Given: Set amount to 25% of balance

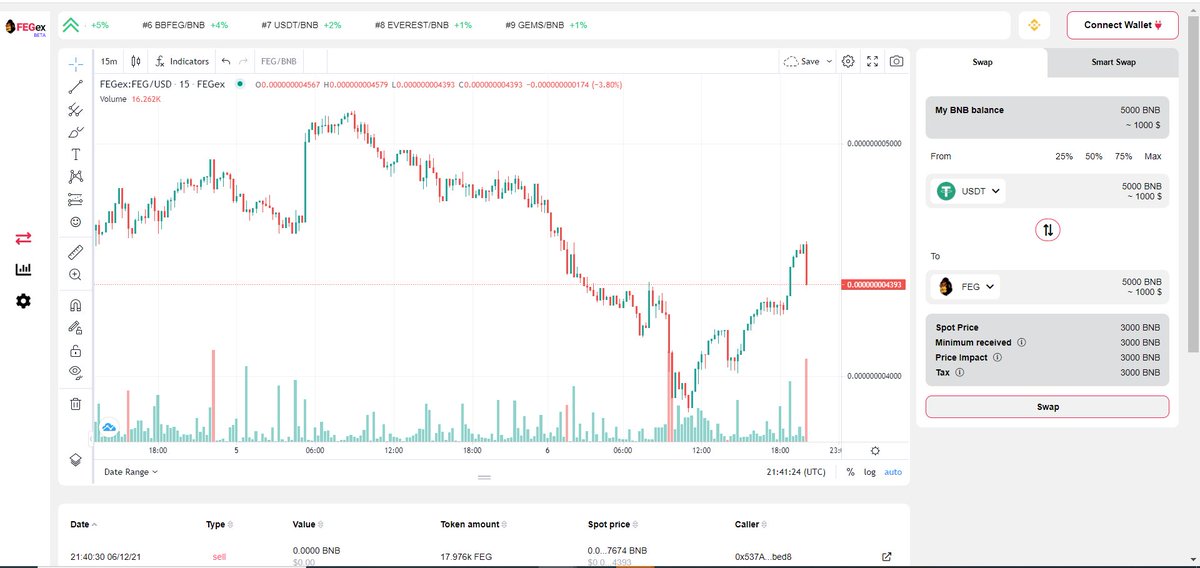Looking at the screenshot, I should (x=1064, y=156).
